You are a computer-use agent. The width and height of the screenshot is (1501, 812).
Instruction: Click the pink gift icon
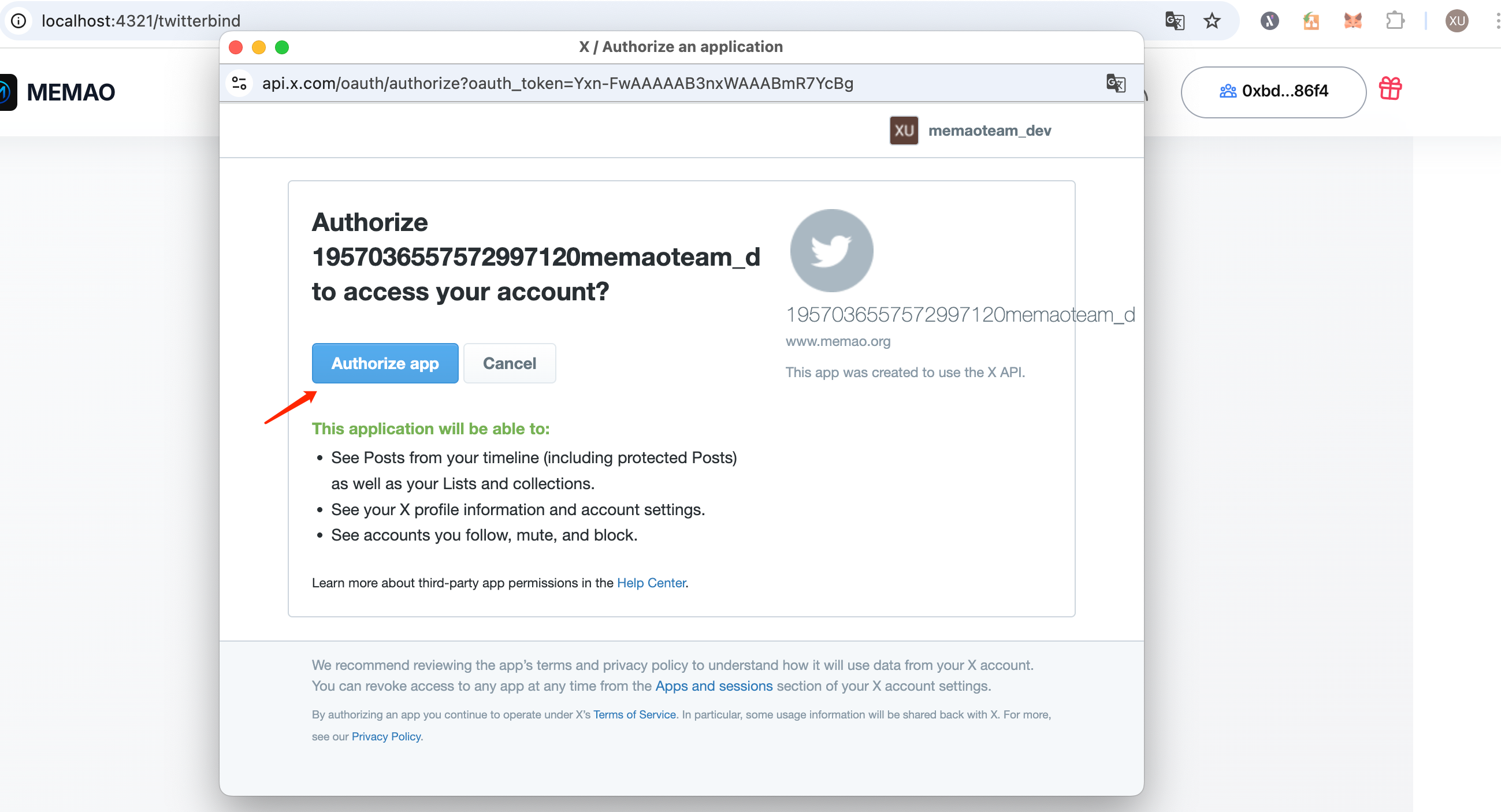click(1391, 88)
